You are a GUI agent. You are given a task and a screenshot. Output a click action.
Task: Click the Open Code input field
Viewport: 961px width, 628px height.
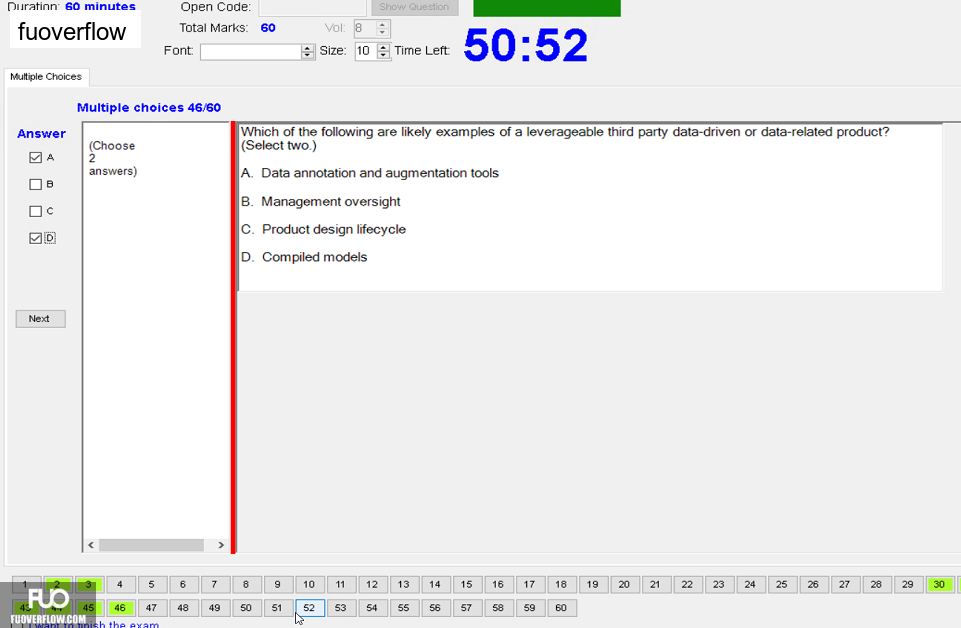coord(313,7)
